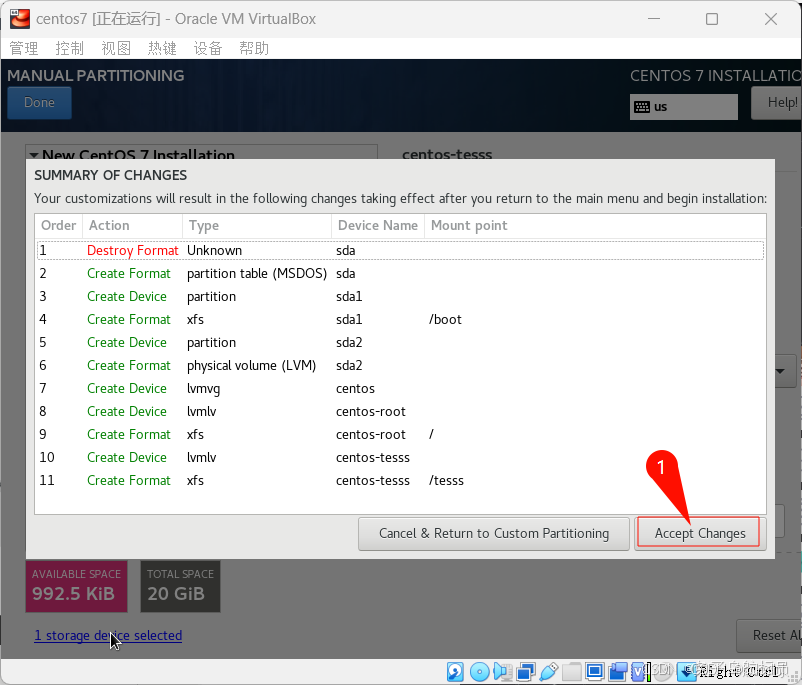Open the 管理 menu
Viewport: 802px width, 685px height.
(x=24, y=49)
